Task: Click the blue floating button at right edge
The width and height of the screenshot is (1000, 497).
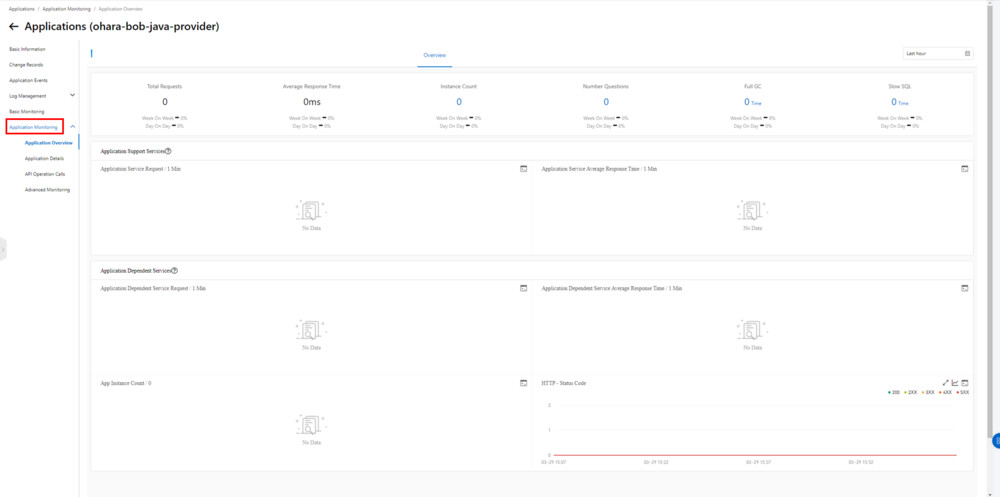Action: [x=996, y=441]
